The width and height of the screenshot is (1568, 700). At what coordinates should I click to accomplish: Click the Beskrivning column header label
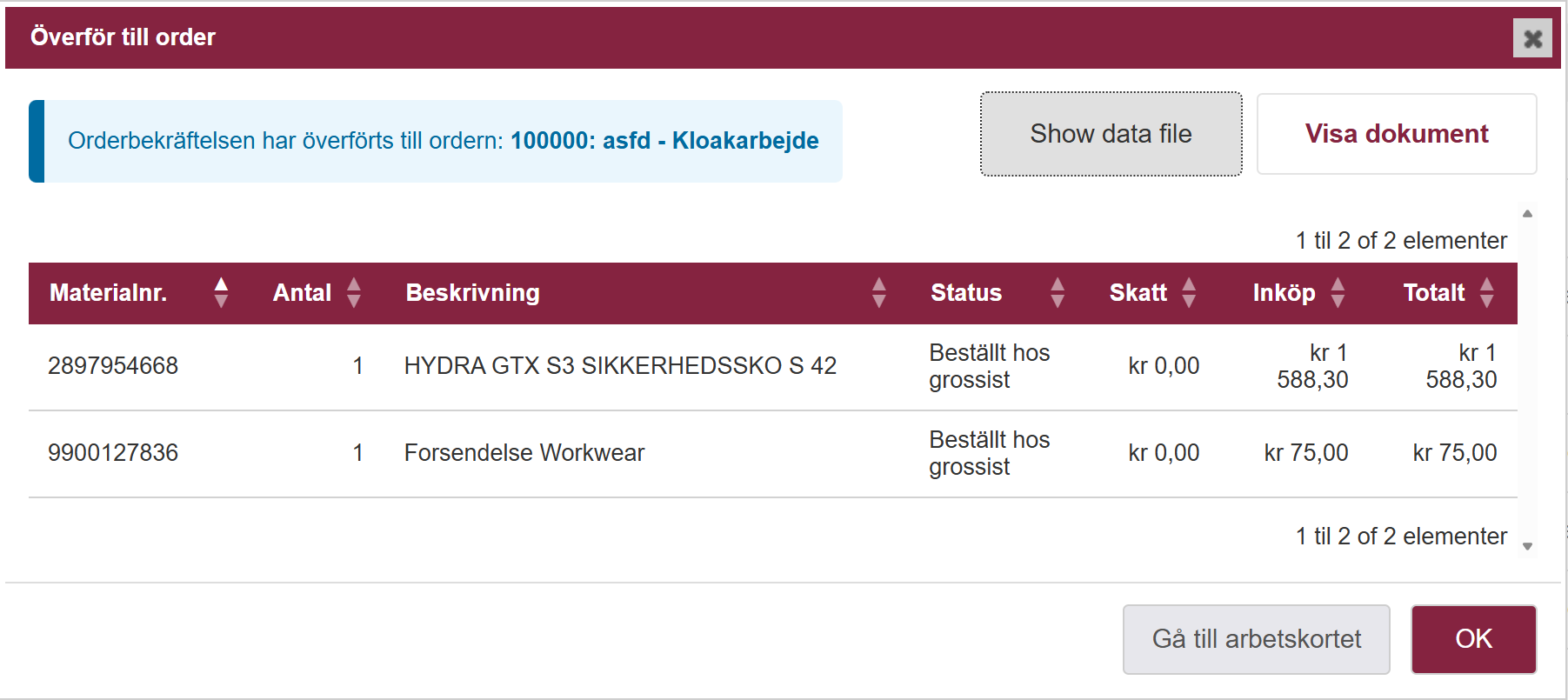coord(472,293)
